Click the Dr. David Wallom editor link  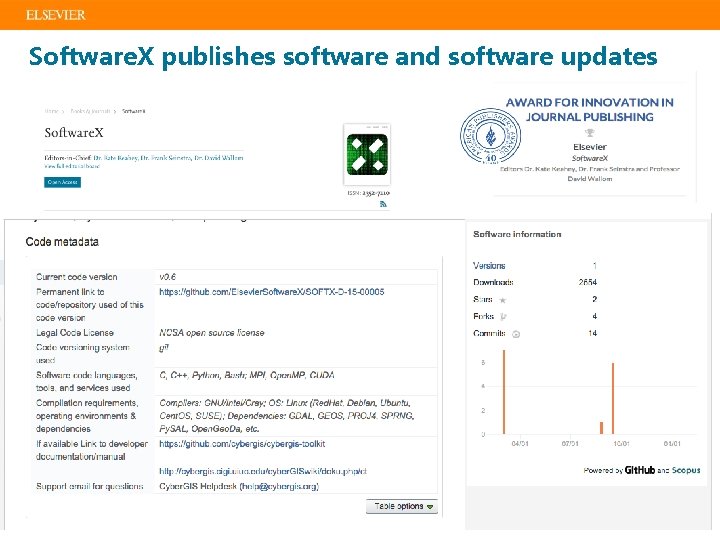click(219, 158)
